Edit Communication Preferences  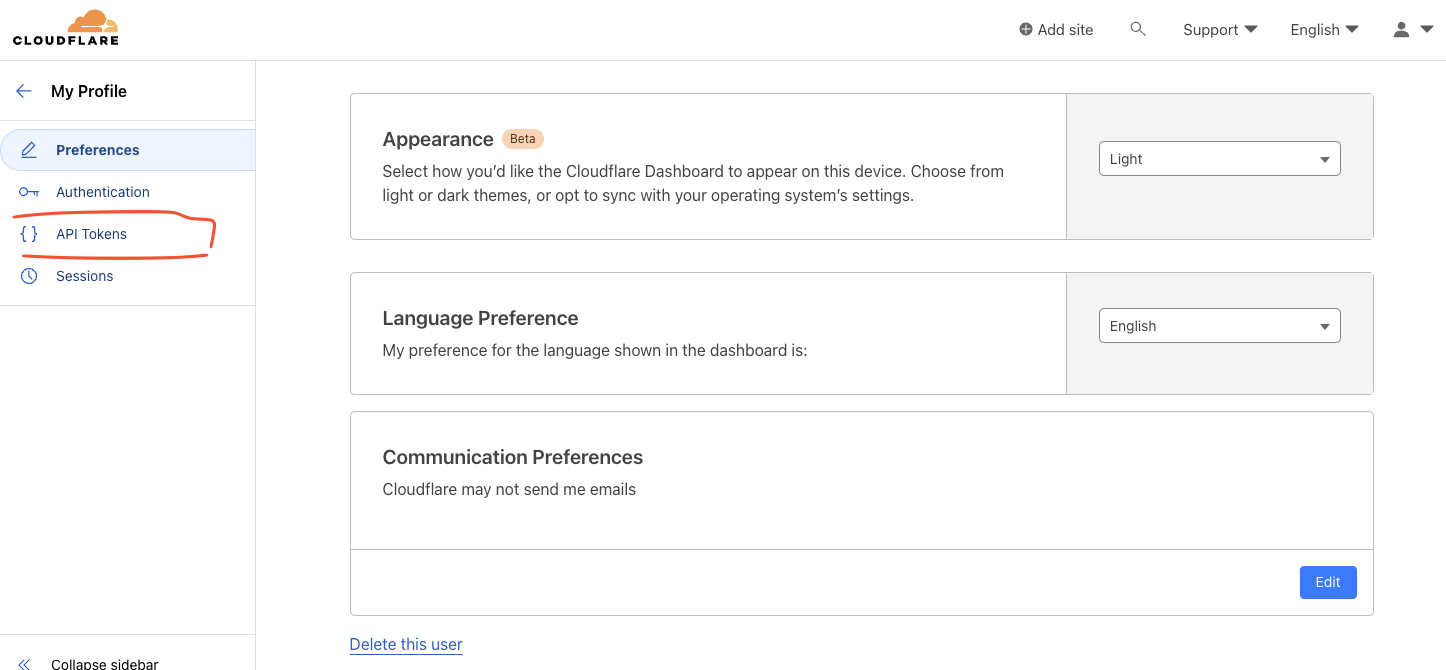[x=1327, y=582]
